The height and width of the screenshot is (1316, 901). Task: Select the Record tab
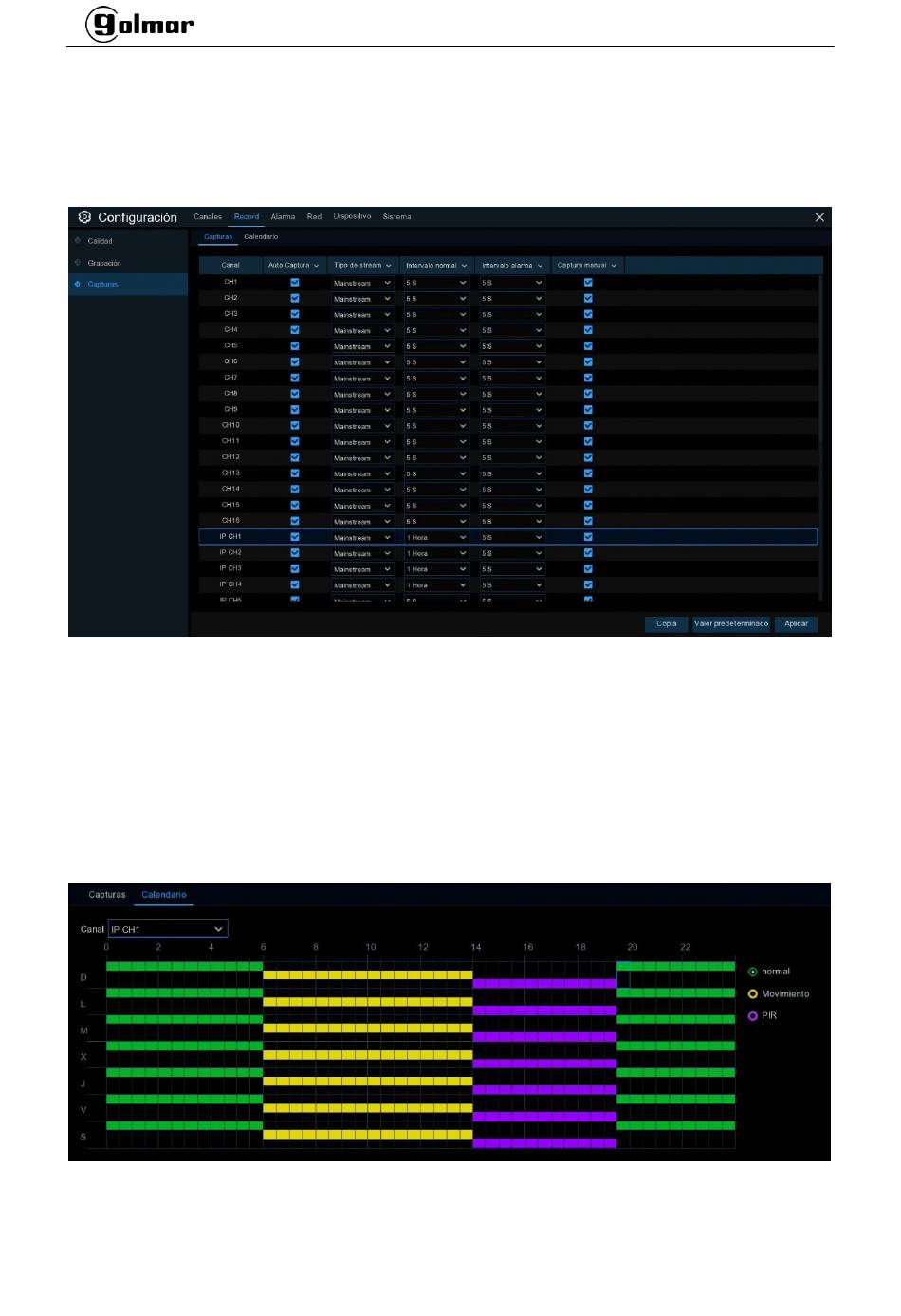point(247,217)
